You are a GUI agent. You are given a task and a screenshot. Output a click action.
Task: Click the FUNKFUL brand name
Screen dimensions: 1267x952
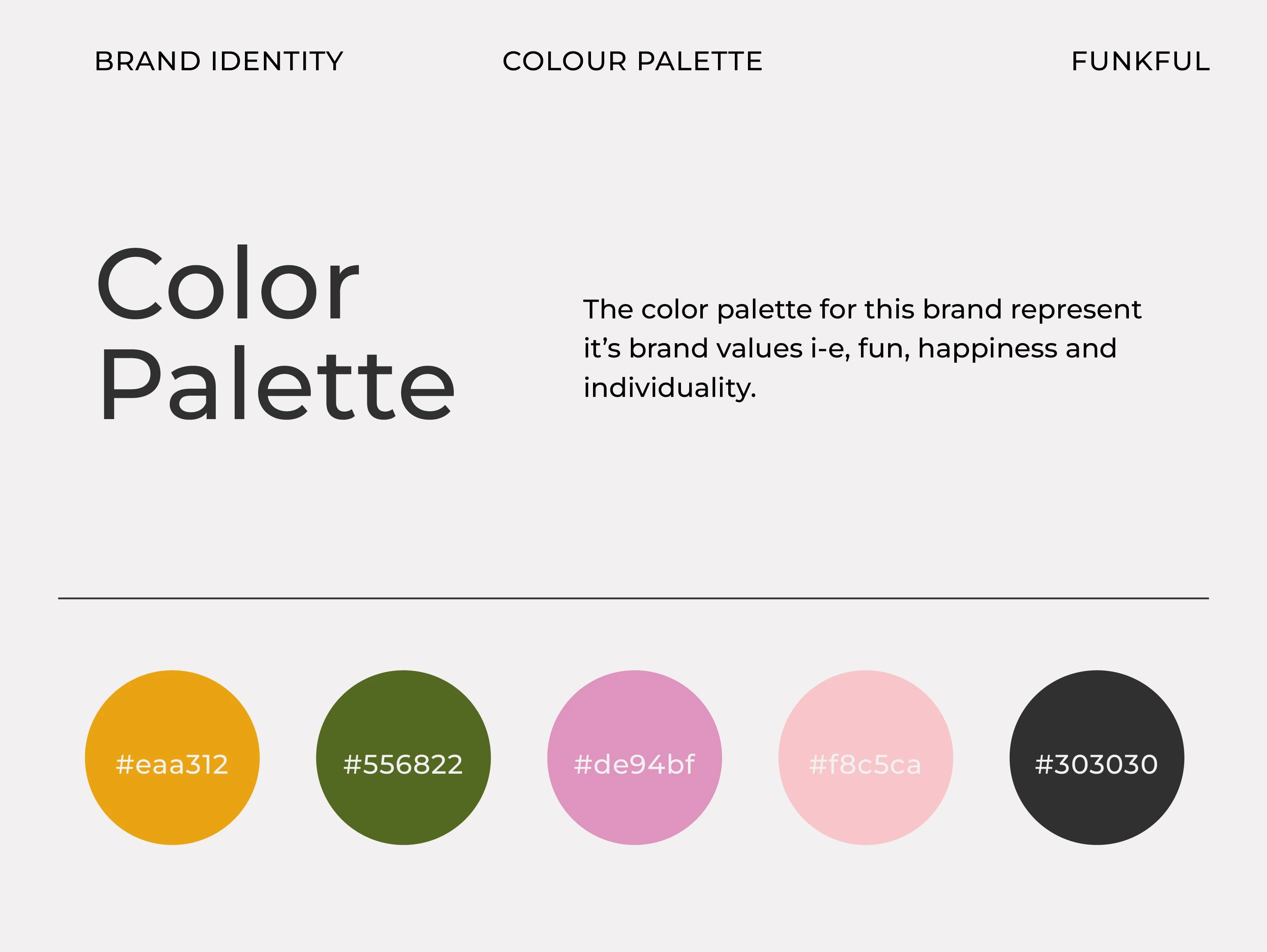[1140, 61]
